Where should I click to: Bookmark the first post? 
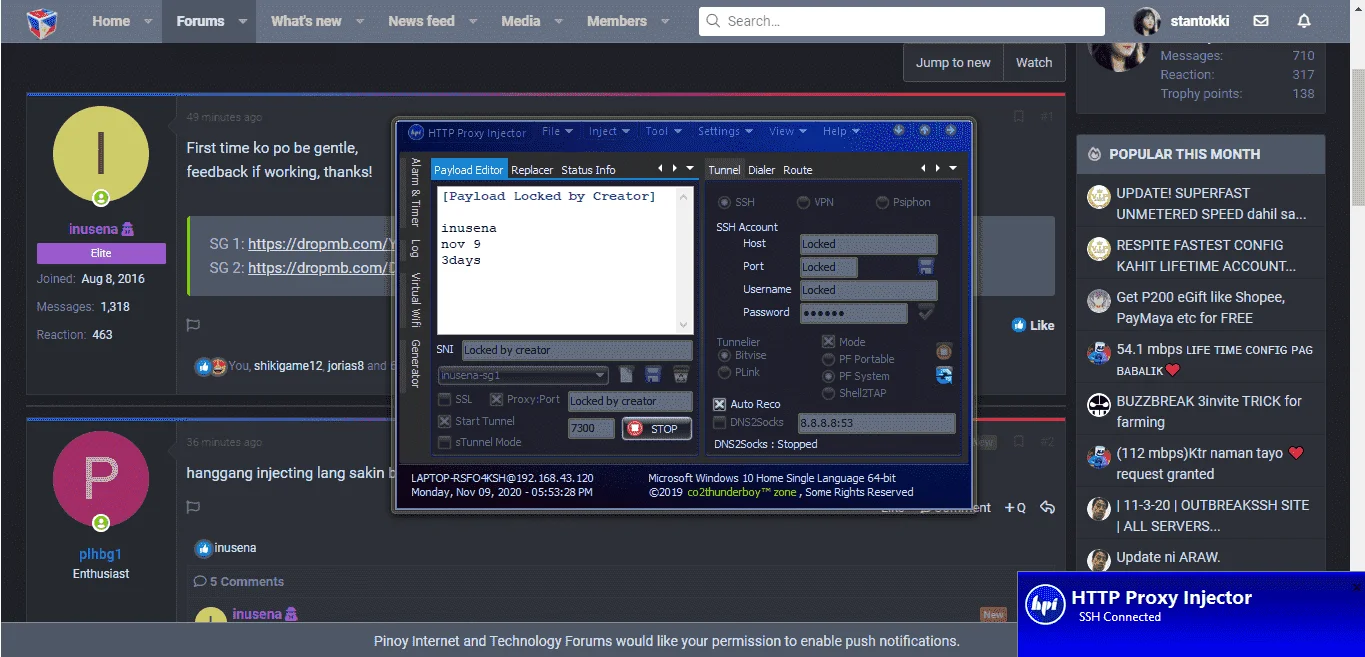point(1019,117)
